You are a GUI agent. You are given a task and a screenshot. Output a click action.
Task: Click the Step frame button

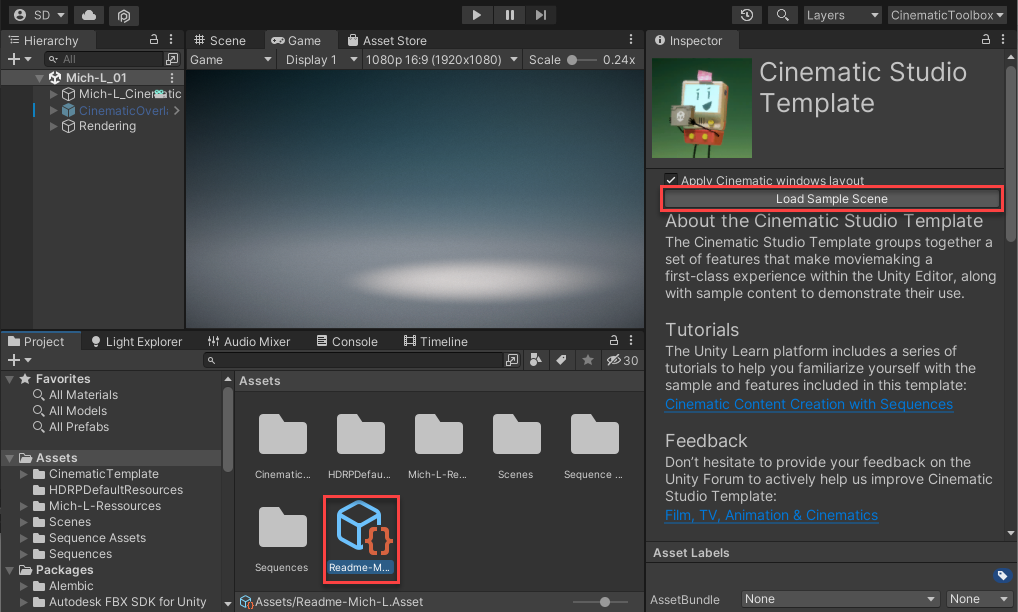coord(540,15)
